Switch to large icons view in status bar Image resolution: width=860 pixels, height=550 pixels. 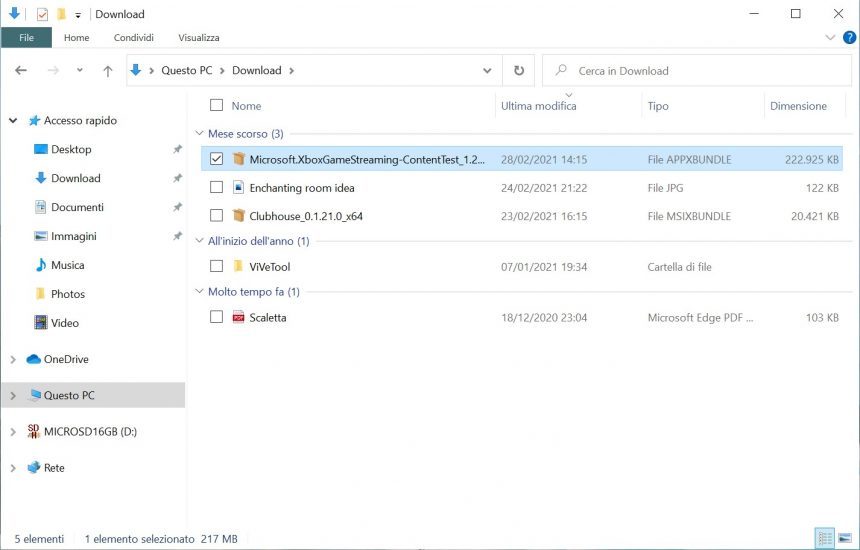(x=846, y=539)
